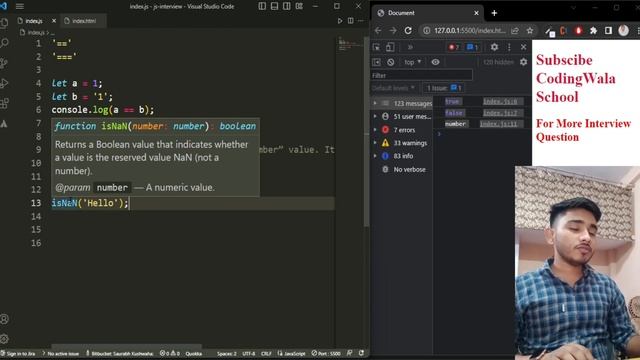Click the code minimap in VS Code
Viewport: 640px width, 360px height.
pyautogui.click(x=349, y=45)
